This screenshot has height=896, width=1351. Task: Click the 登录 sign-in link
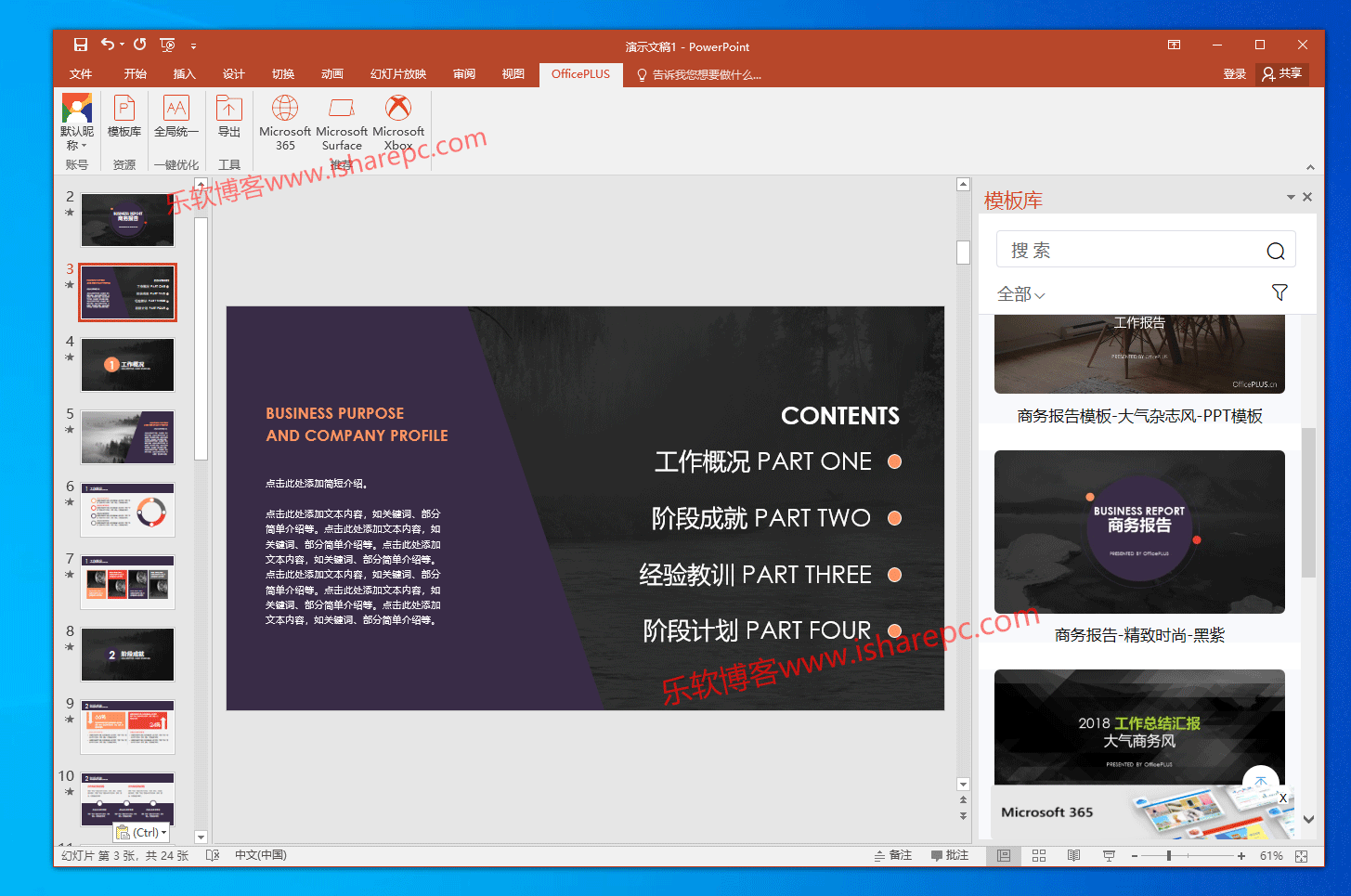(1234, 74)
